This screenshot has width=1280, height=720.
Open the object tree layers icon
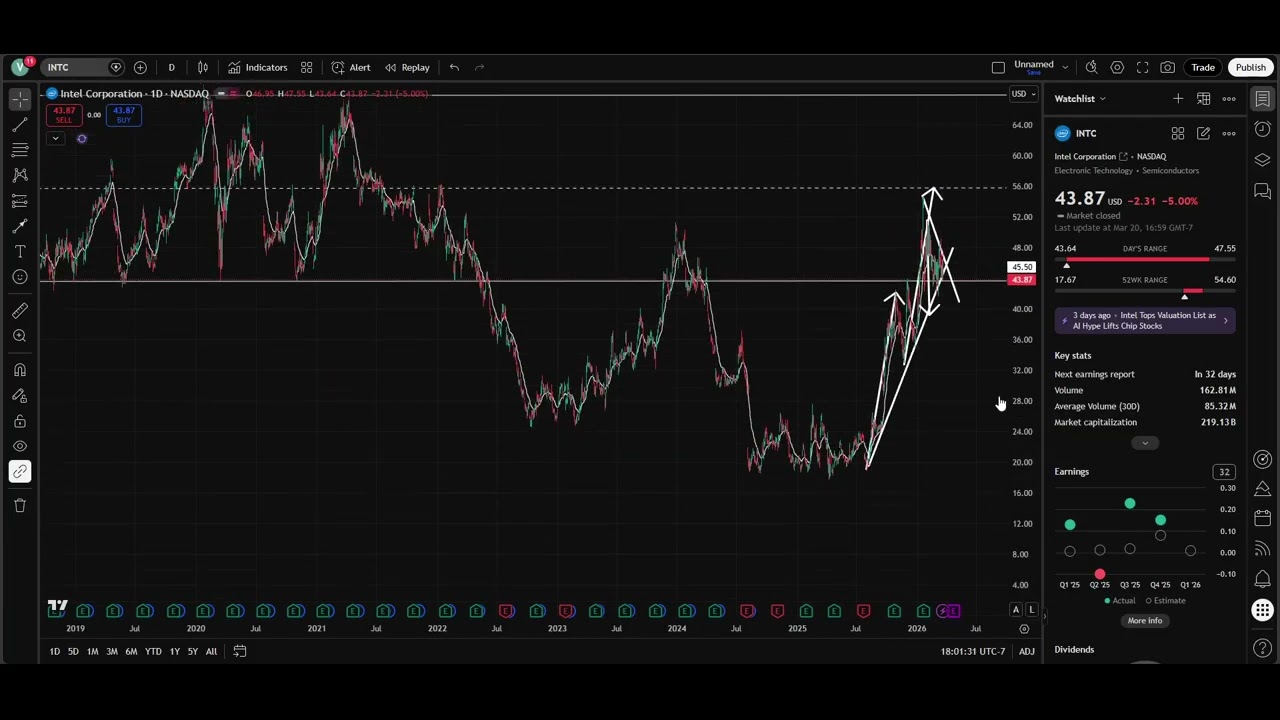[x=1263, y=160]
